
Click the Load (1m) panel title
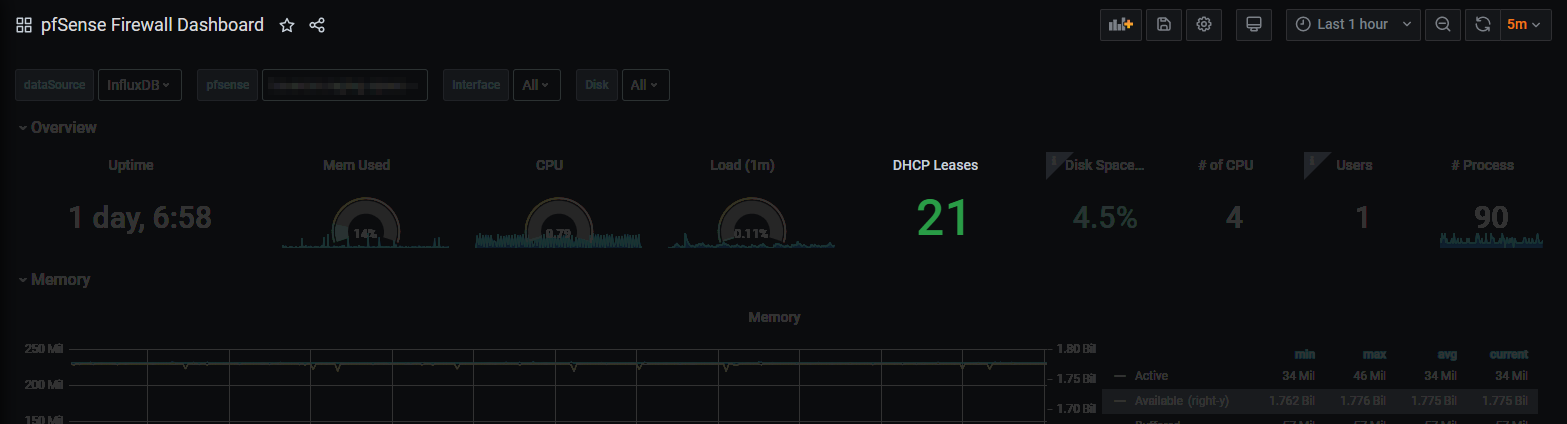pyautogui.click(x=742, y=165)
